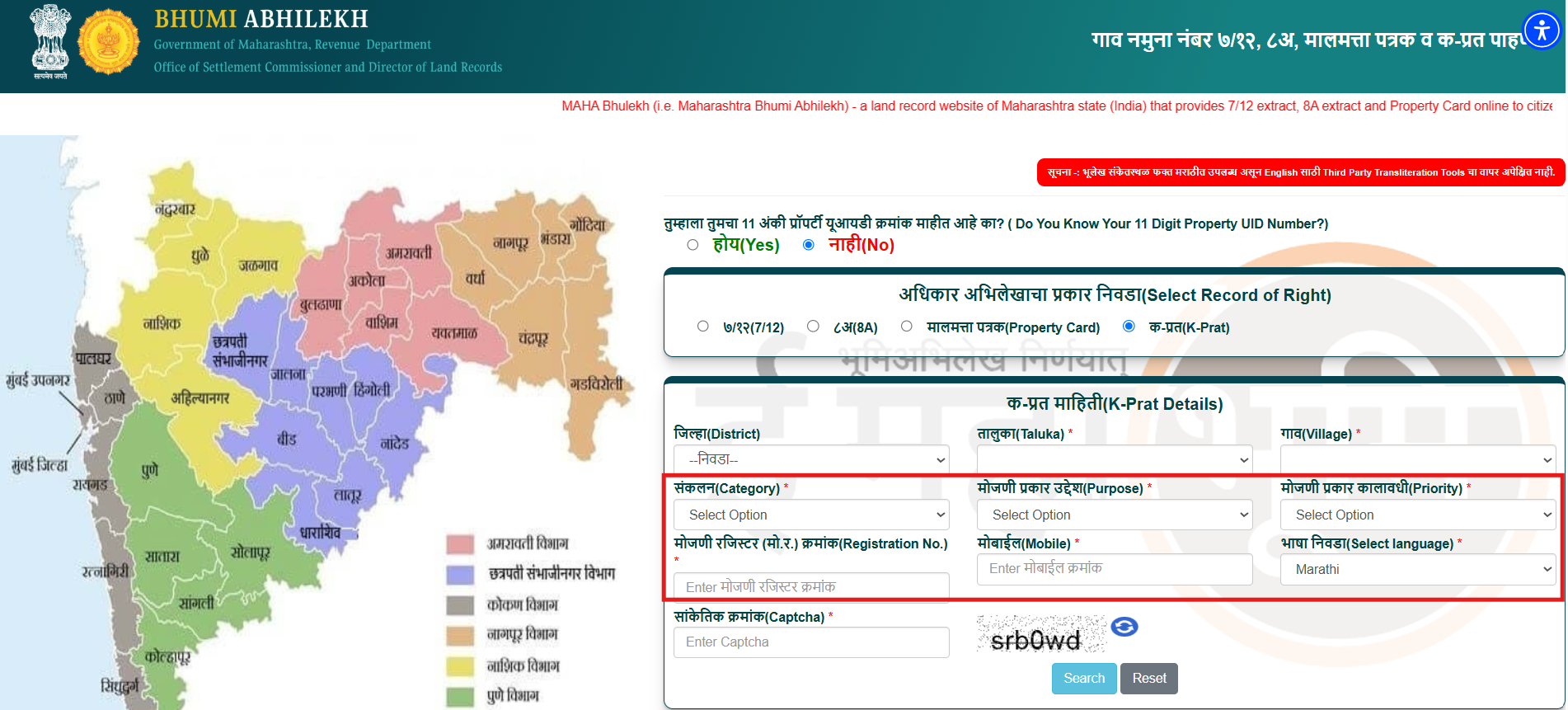Click यवतमाळ district on the map

pos(454,332)
